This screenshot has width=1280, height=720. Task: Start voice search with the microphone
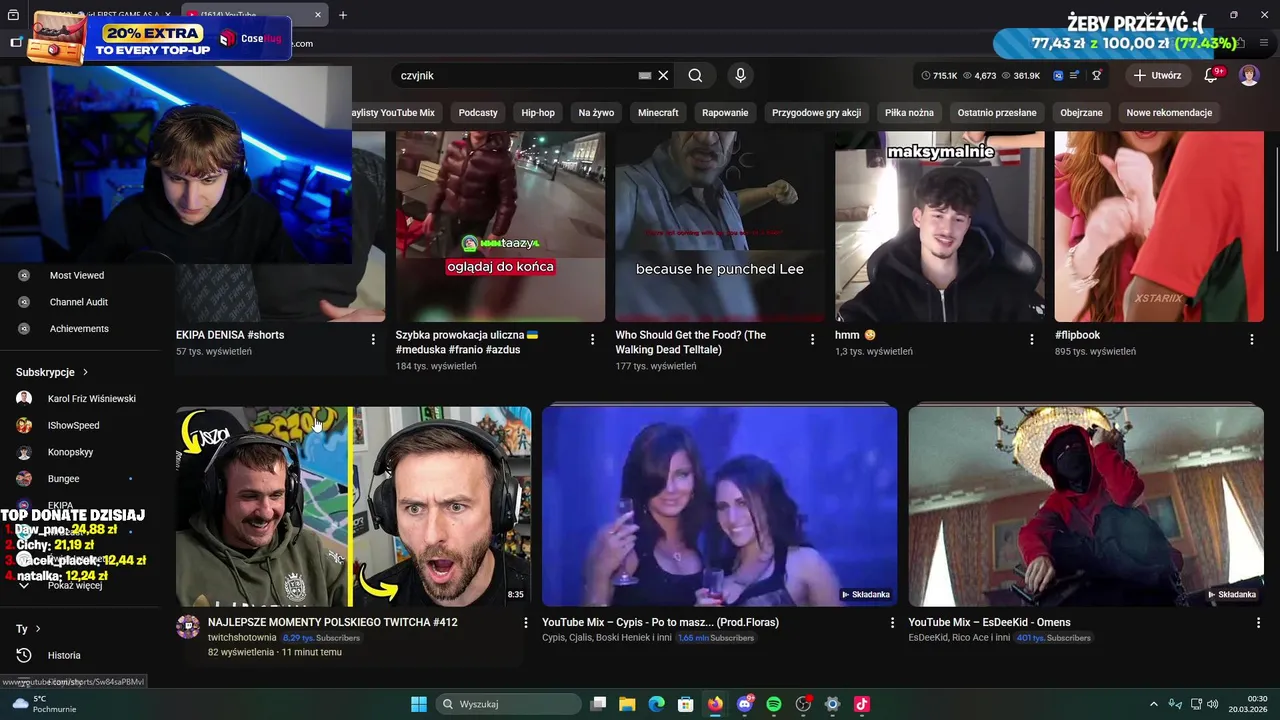click(740, 75)
